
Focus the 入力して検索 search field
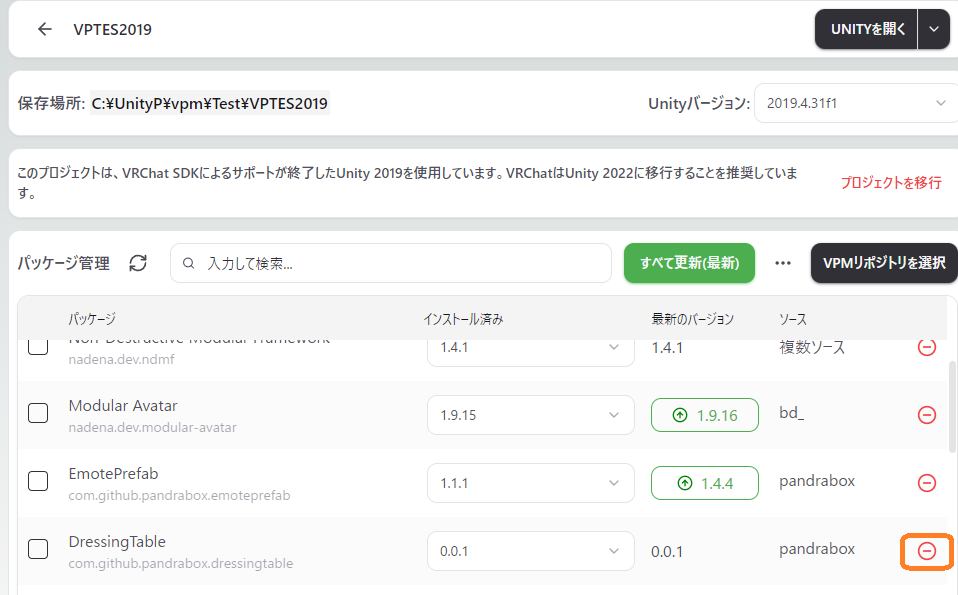(391, 263)
